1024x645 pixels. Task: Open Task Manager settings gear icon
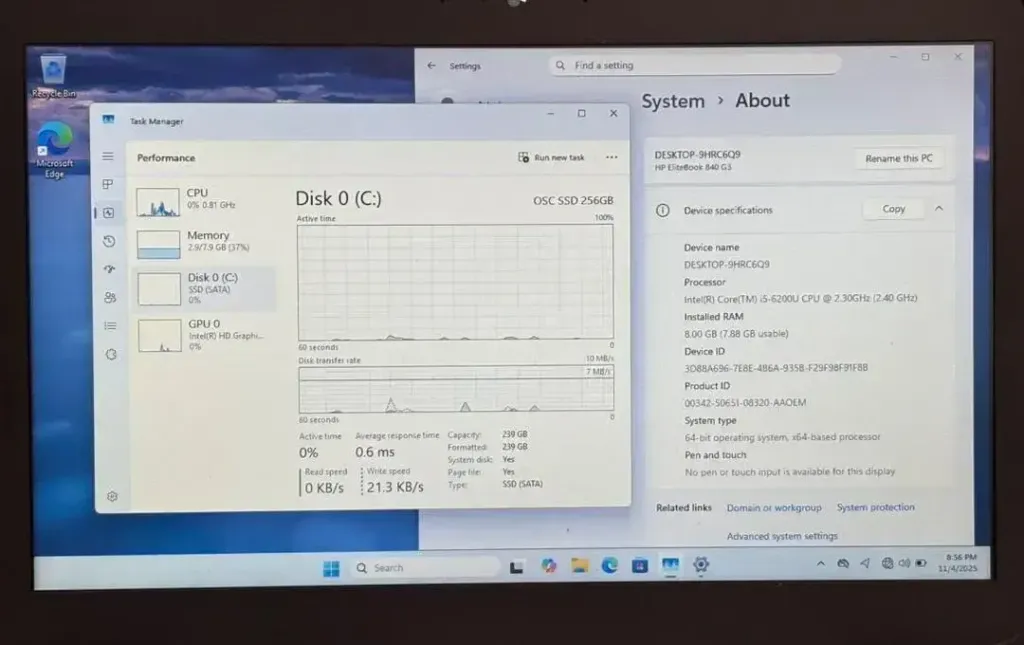pyautogui.click(x=112, y=496)
